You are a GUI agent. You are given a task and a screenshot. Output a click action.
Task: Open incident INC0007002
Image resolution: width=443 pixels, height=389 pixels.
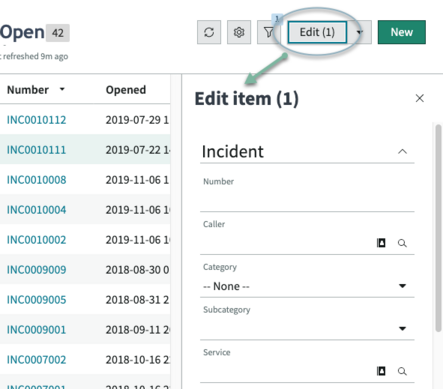[36, 360]
